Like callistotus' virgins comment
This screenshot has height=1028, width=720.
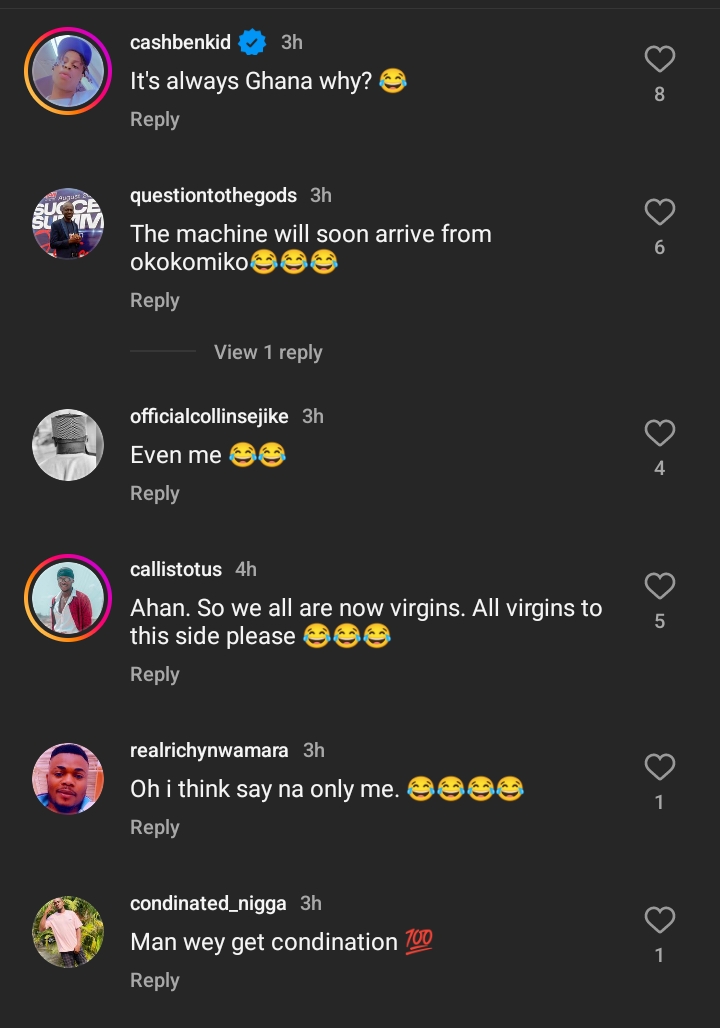point(659,587)
